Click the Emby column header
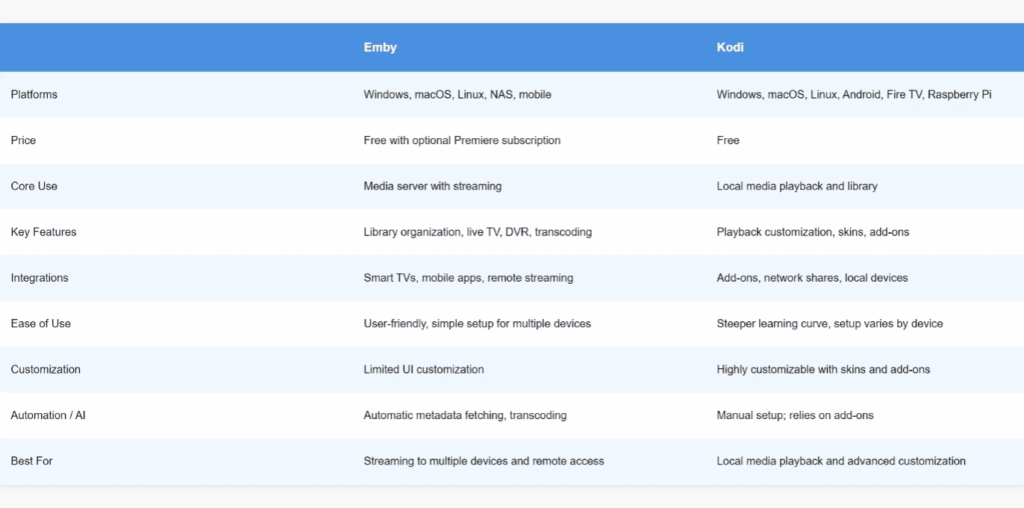 point(380,48)
